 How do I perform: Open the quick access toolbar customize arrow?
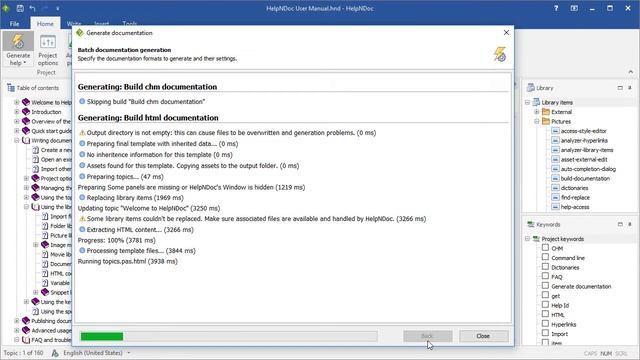pos(58,8)
